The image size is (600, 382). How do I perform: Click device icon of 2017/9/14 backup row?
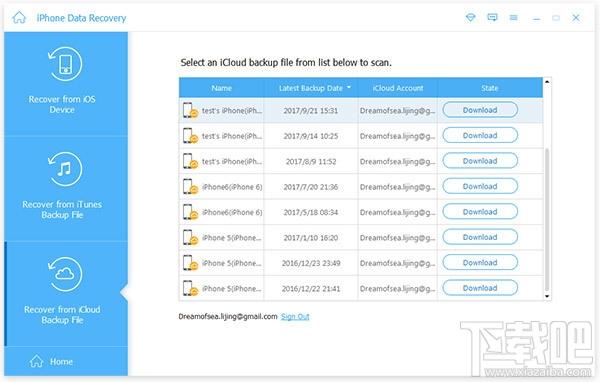coord(190,136)
